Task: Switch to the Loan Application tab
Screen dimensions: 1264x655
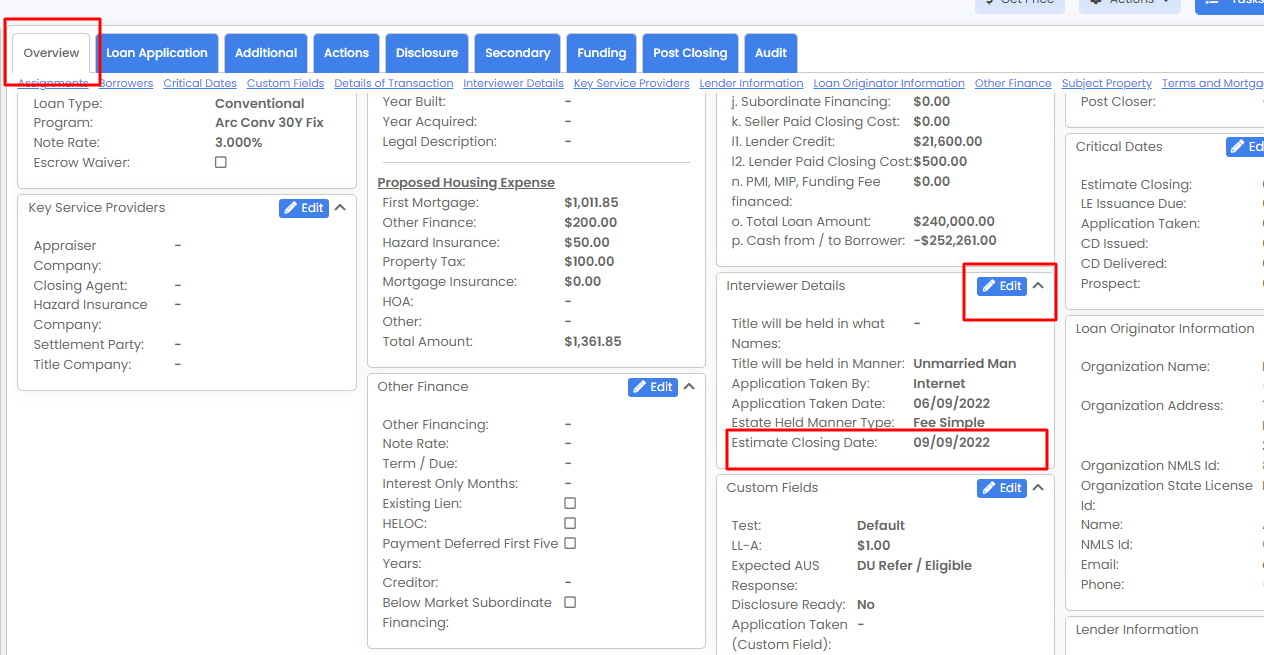Action: tap(156, 53)
